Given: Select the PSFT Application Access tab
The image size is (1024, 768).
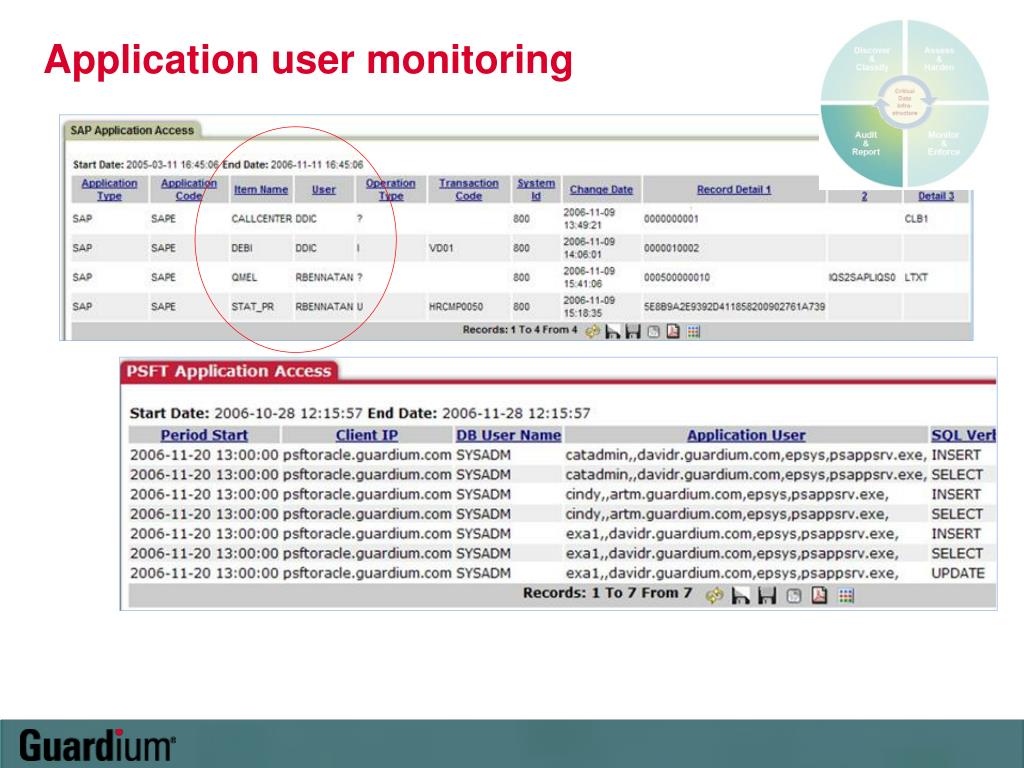Looking at the screenshot, I should click(x=229, y=371).
